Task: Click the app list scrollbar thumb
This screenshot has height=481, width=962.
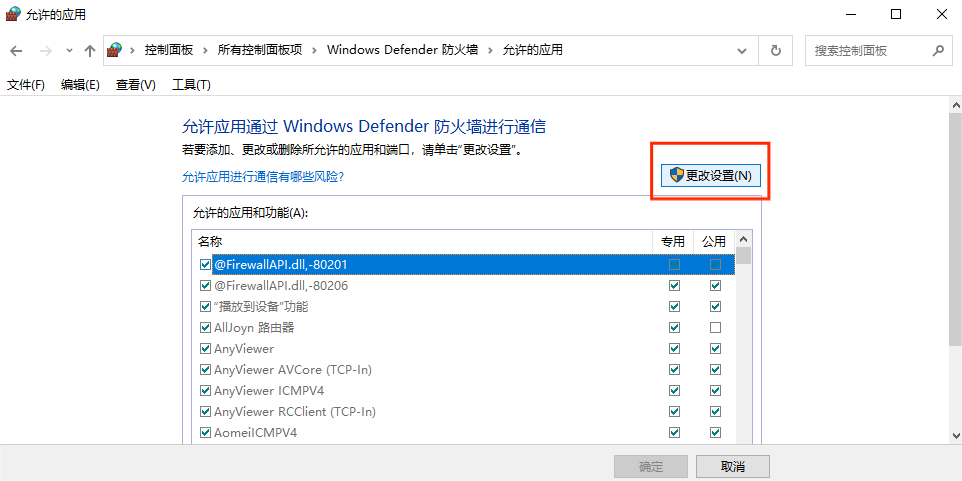Action: click(744, 255)
